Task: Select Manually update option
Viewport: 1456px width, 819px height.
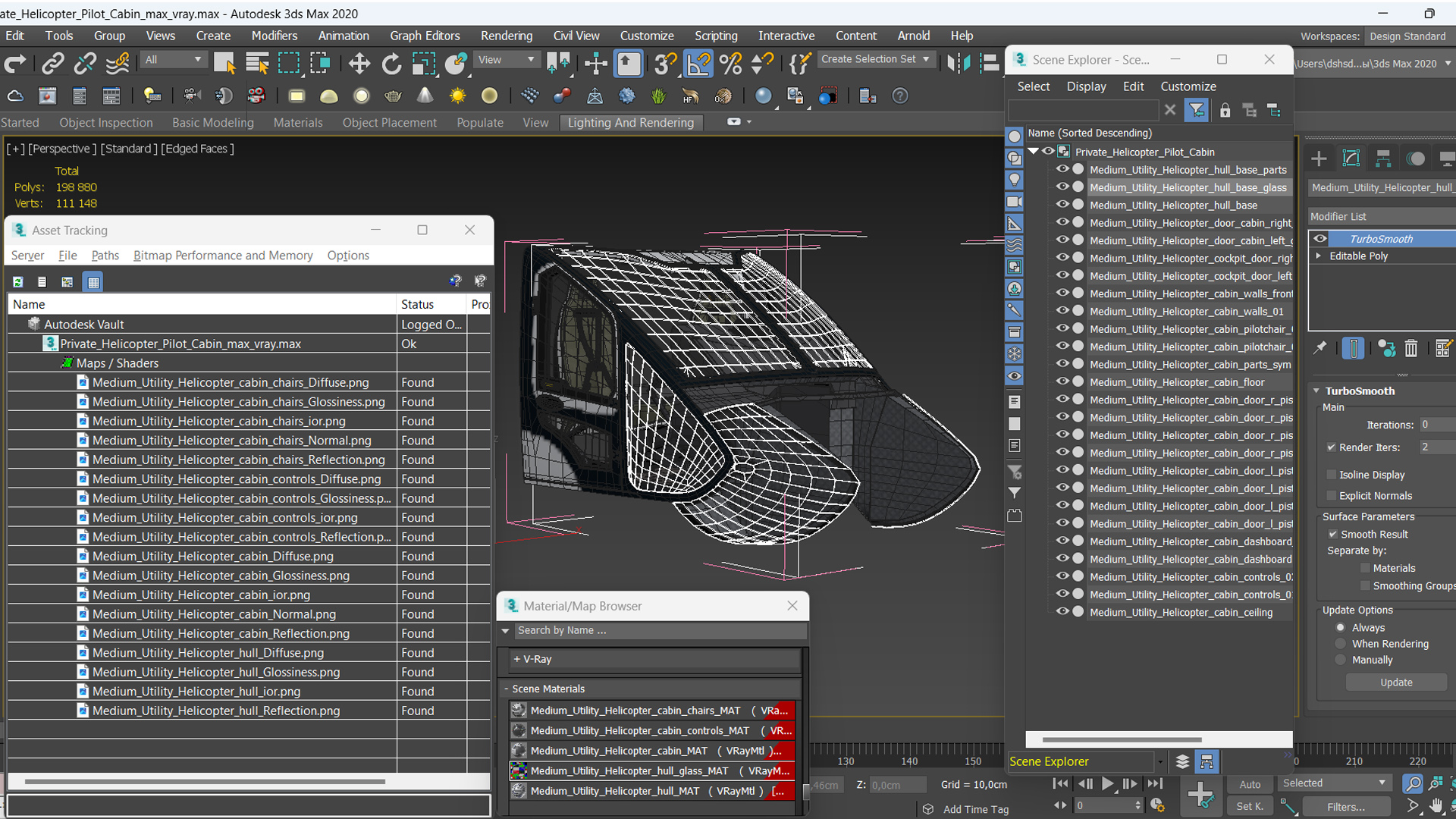Action: (x=1340, y=660)
